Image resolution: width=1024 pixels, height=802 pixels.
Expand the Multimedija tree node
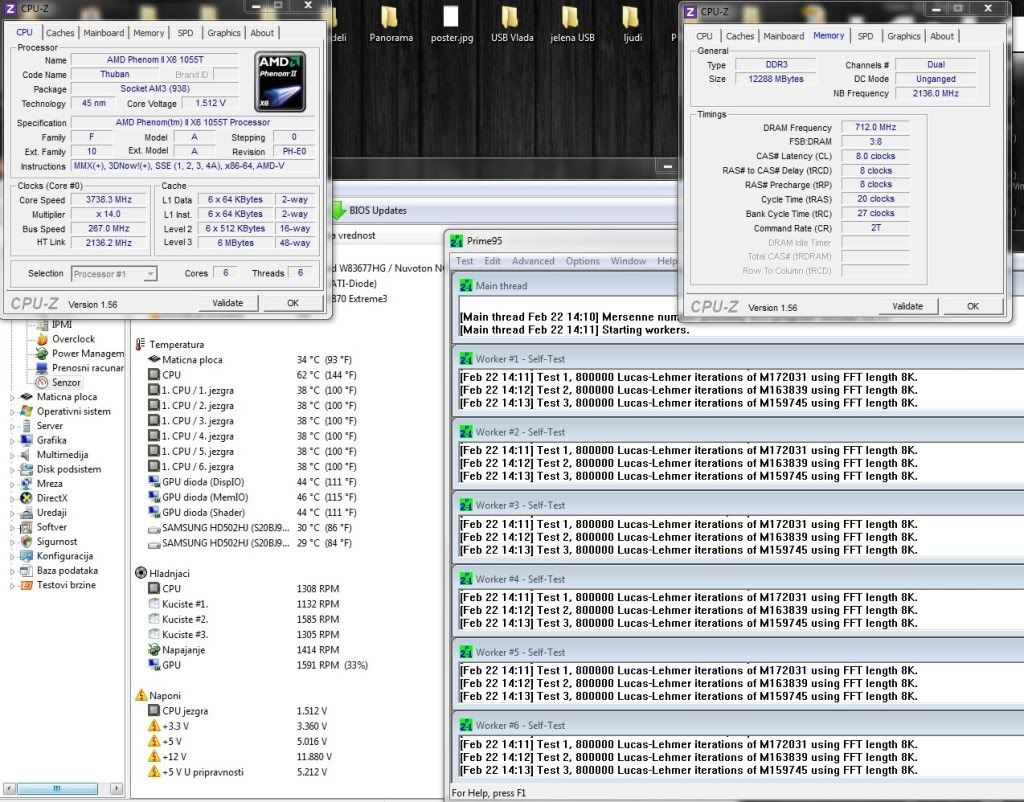point(12,455)
